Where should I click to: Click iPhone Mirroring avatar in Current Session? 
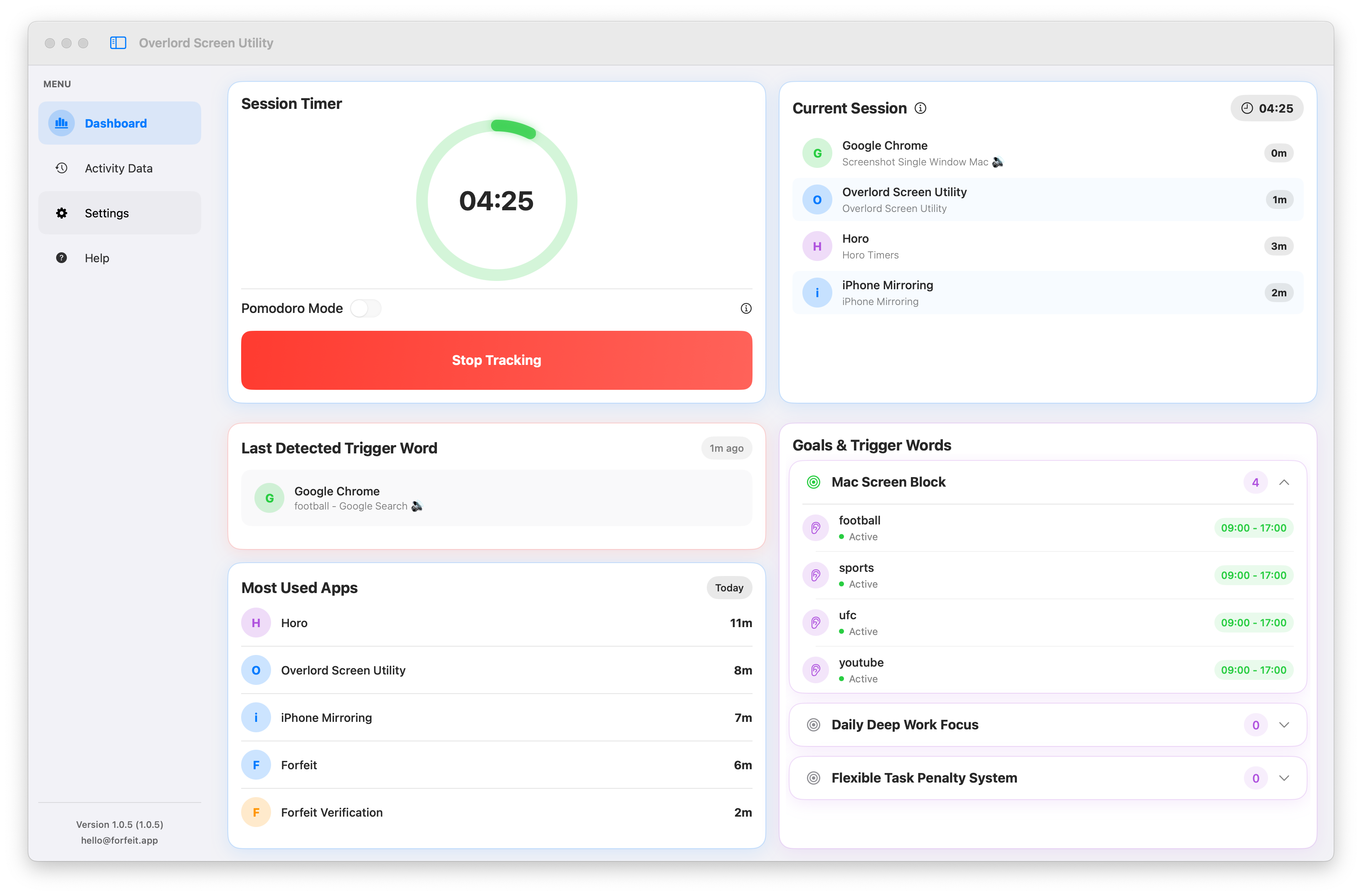pos(817,293)
